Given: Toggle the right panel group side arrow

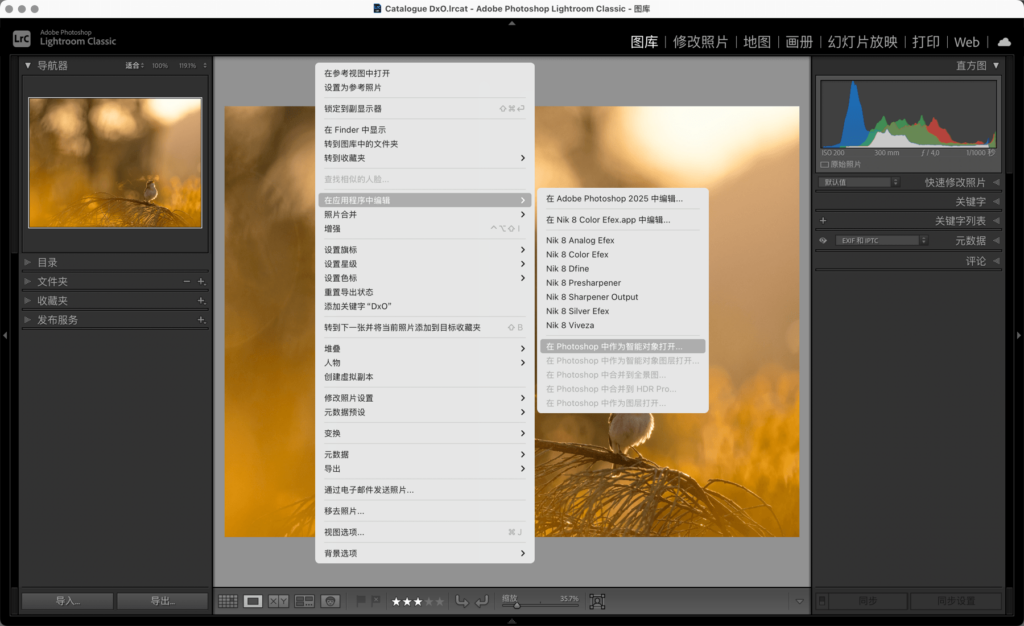Looking at the screenshot, I should click(x=1018, y=335).
